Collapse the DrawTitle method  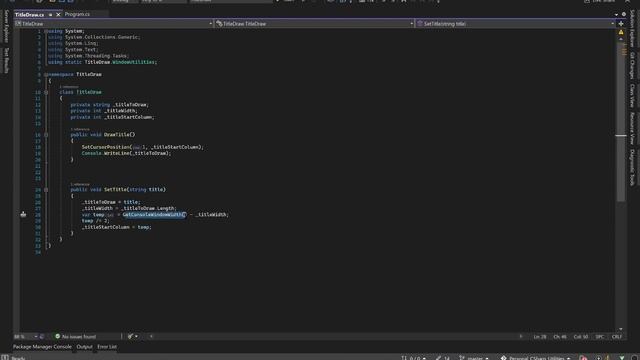click(46, 135)
